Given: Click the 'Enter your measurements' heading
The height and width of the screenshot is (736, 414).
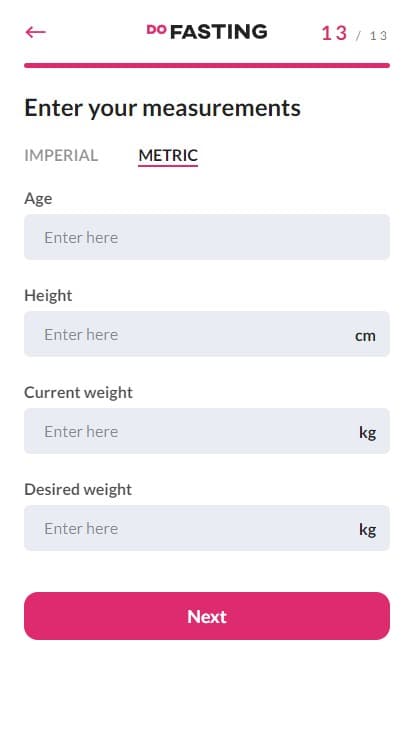Looking at the screenshot, I should [x=162, y=108].
